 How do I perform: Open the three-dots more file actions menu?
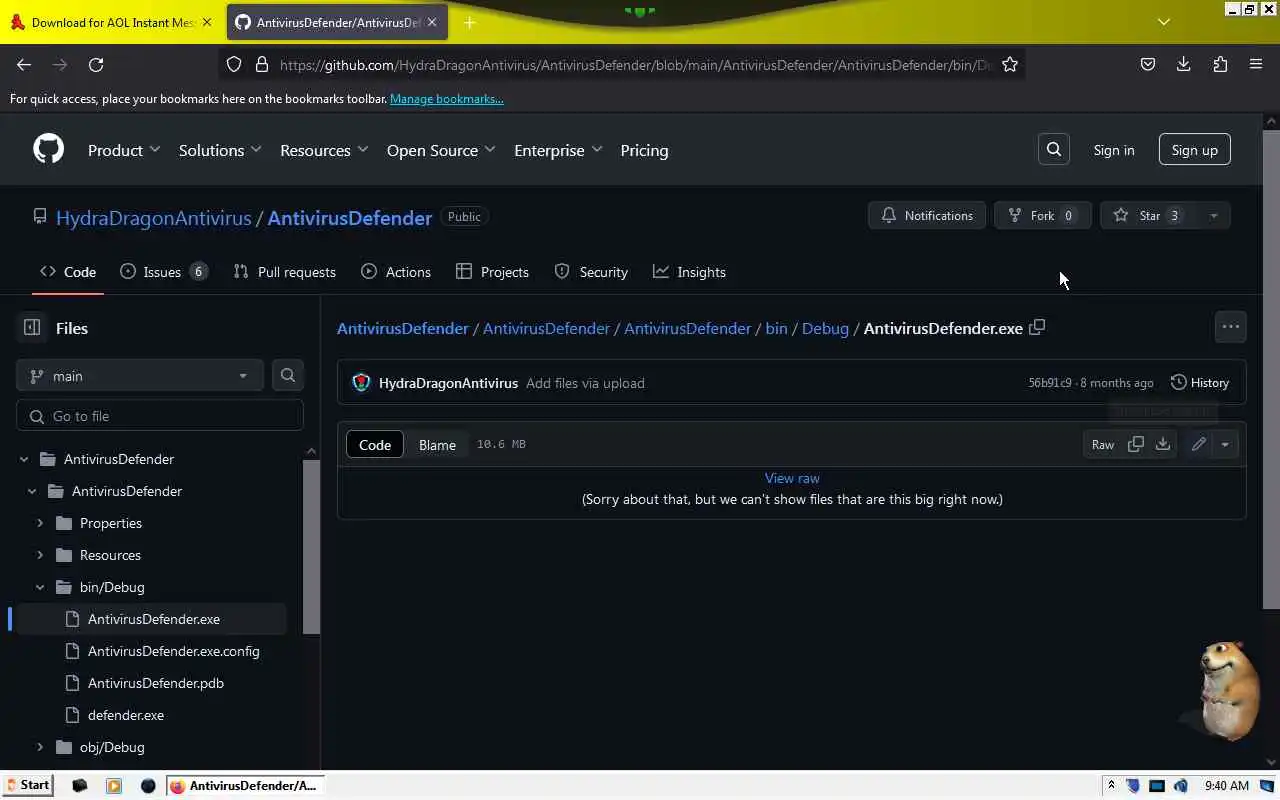[x=1230, y=327]
